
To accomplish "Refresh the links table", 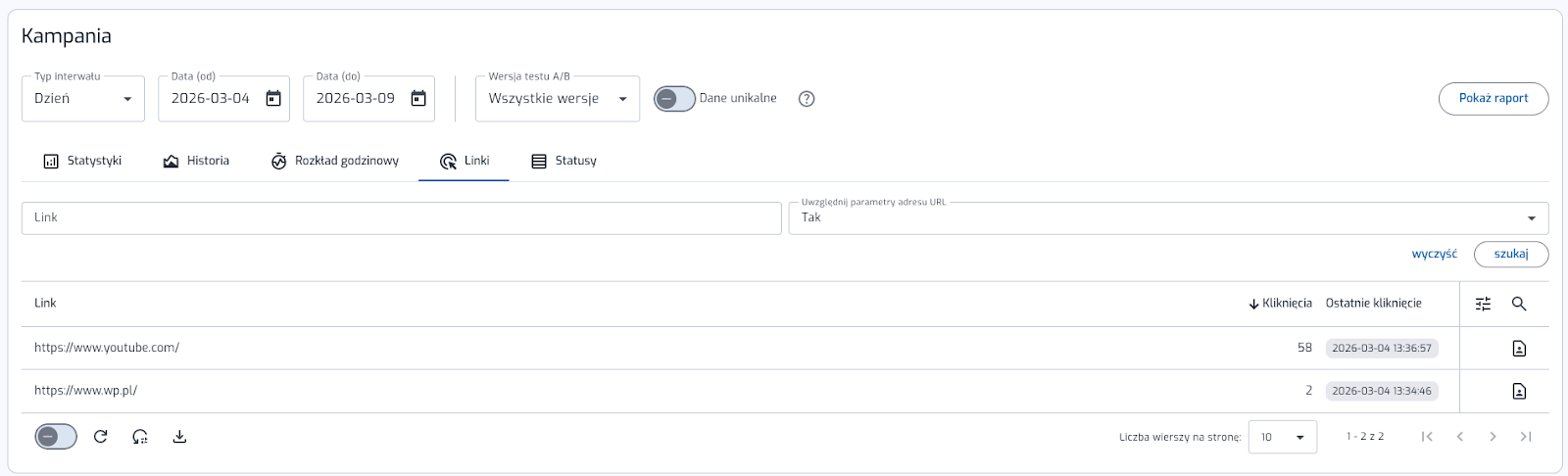I will coord(100,437).
